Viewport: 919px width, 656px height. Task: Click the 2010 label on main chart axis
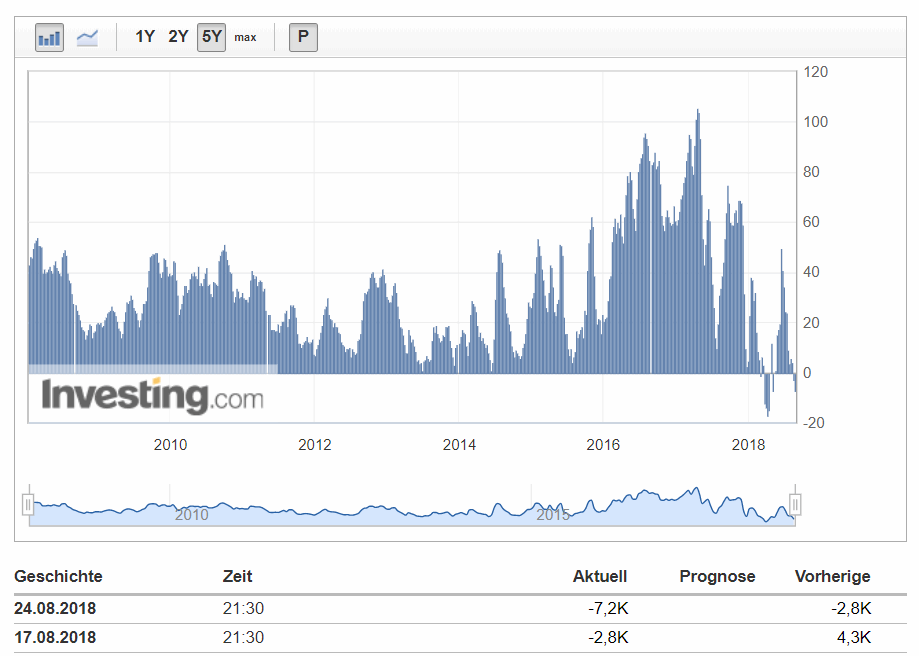point(170,445)
